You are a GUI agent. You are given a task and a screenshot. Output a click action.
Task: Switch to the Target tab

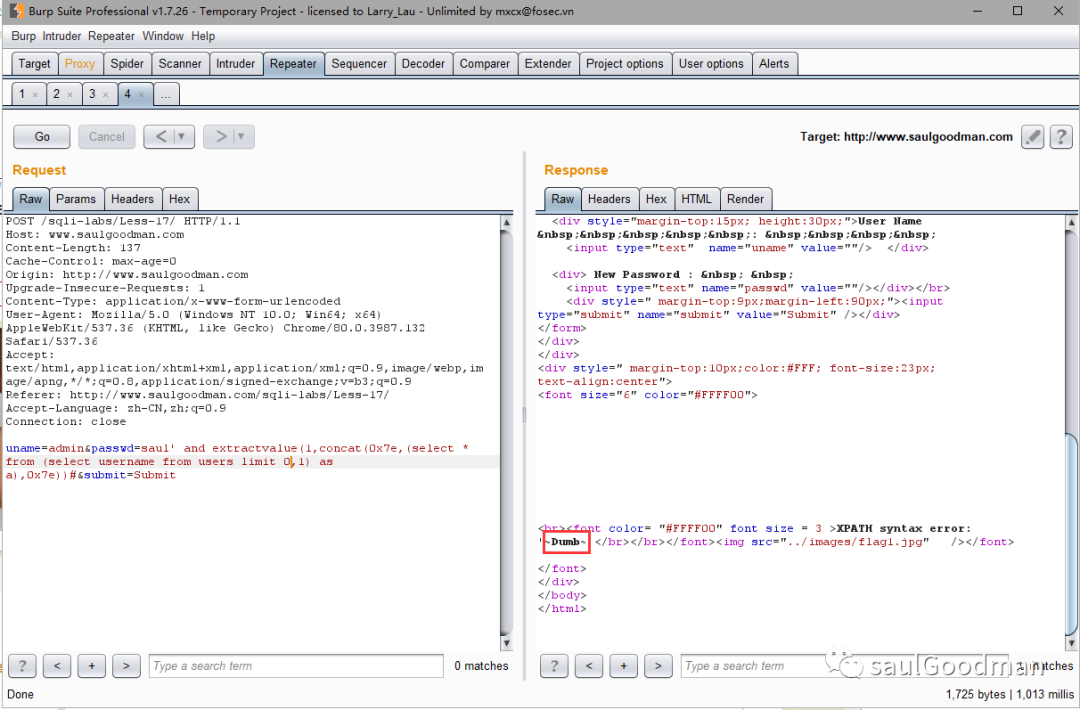[x=34, y=63]
